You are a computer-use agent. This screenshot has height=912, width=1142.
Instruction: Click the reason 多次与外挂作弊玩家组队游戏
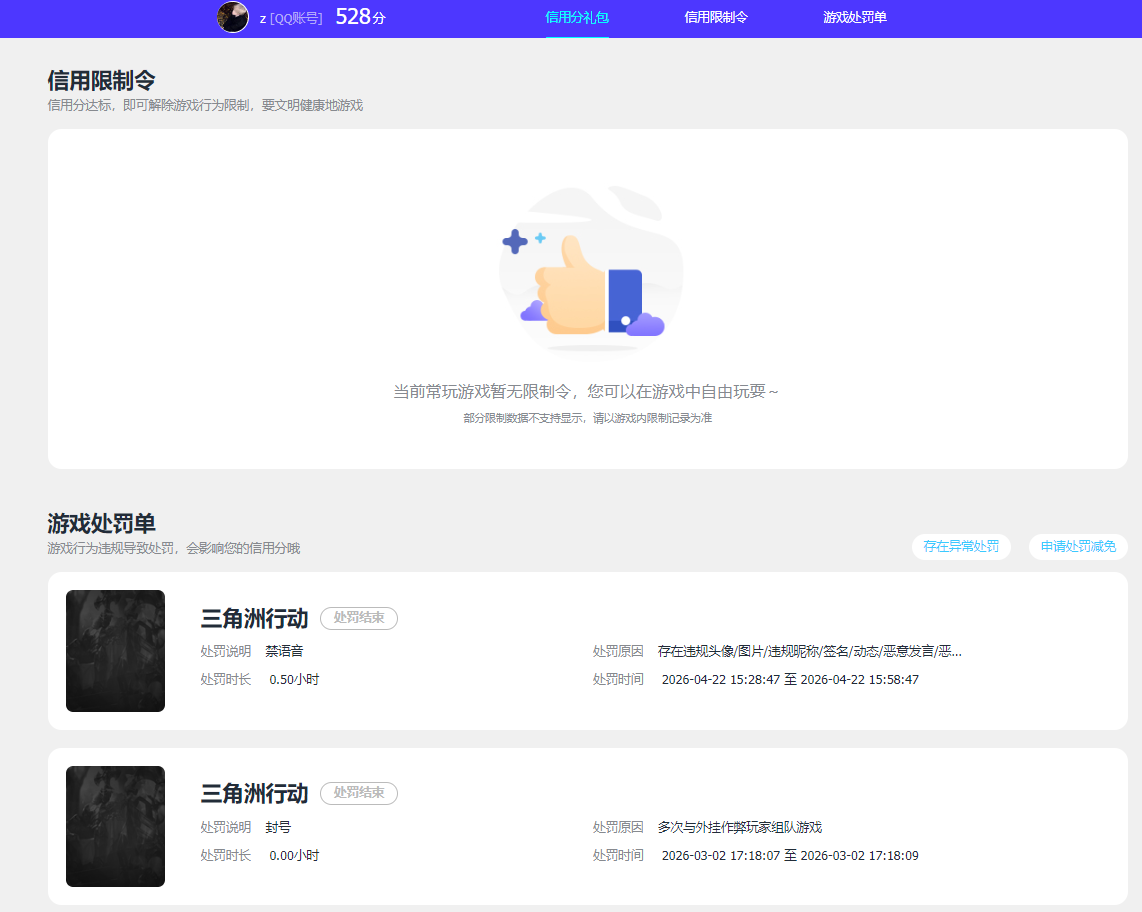point(739,828)
